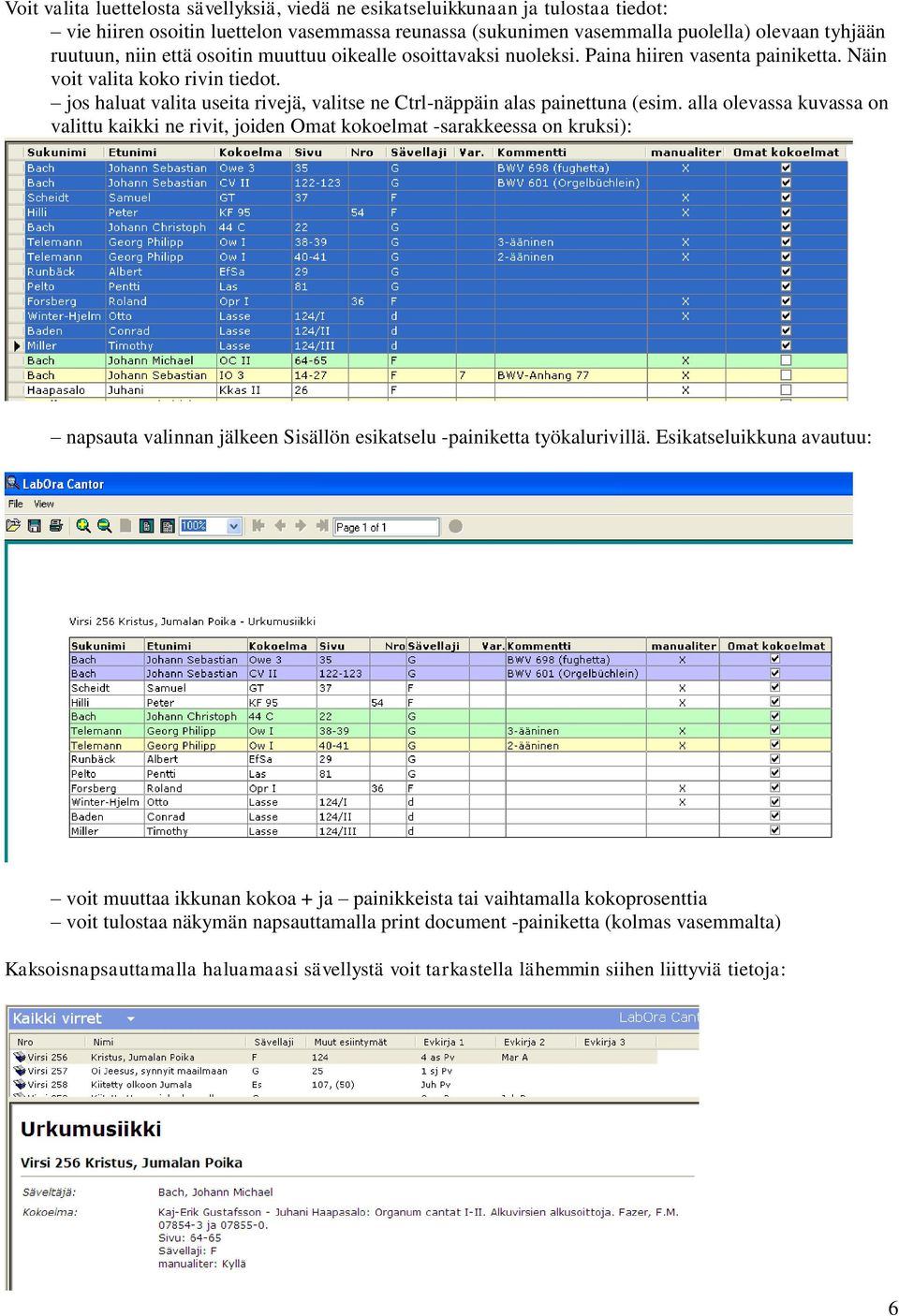Image resolution: width=899 pixels, height=1316 pixels.
Task: Click the Omat kokoelmat header in top list
Action: pos(787,152)
